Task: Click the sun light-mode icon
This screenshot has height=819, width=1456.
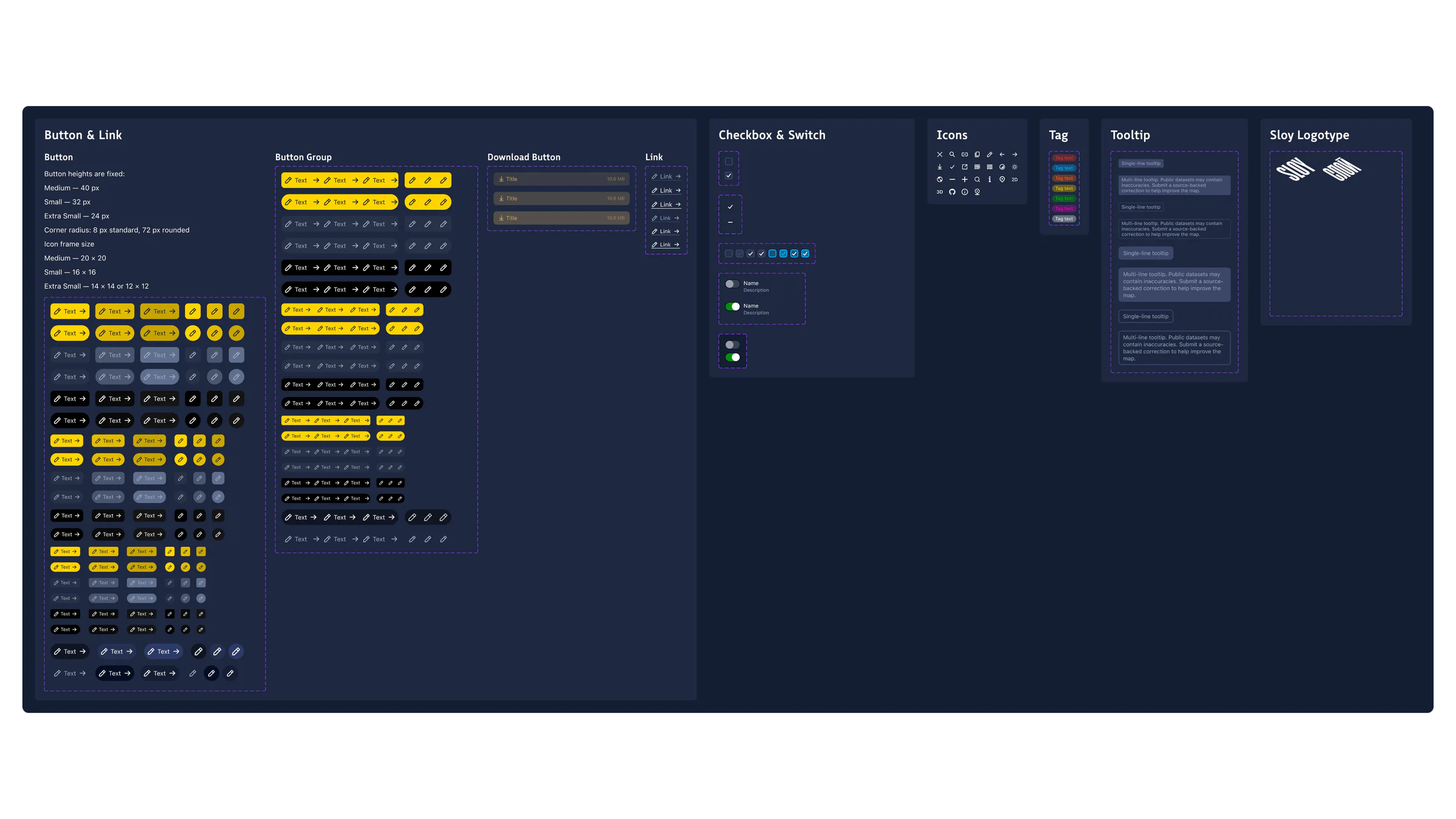Action: (x=1014, y=167)
